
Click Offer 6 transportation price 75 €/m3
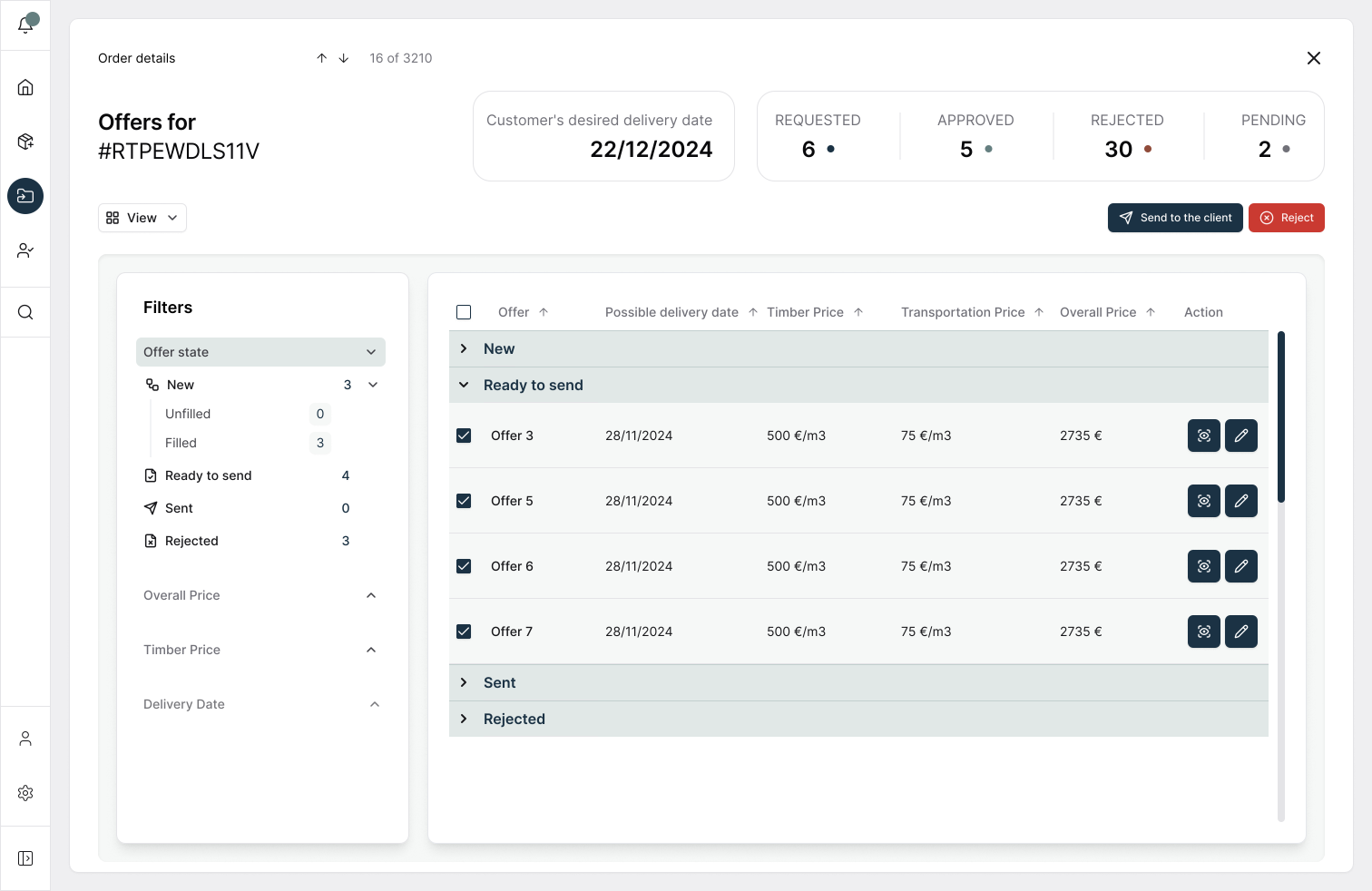pos(926,566)
